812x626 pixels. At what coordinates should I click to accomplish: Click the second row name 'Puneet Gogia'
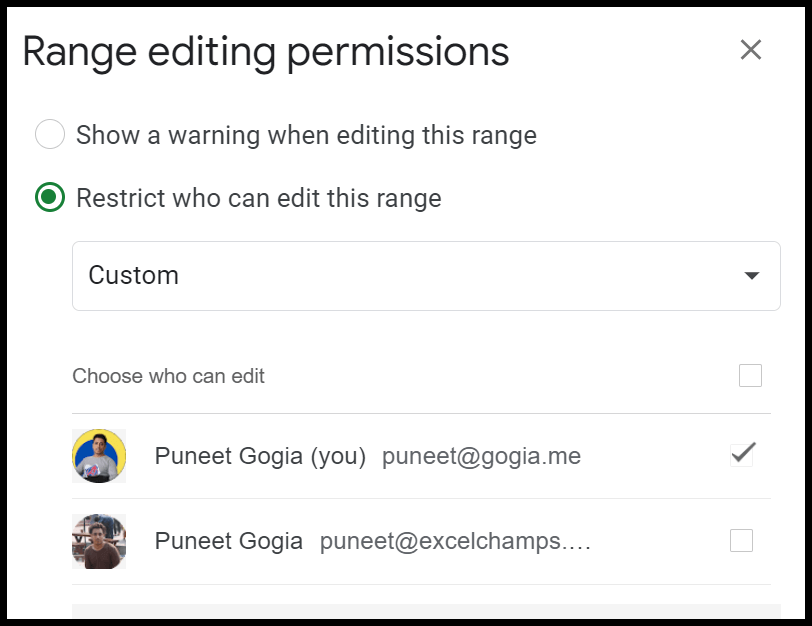228,541
